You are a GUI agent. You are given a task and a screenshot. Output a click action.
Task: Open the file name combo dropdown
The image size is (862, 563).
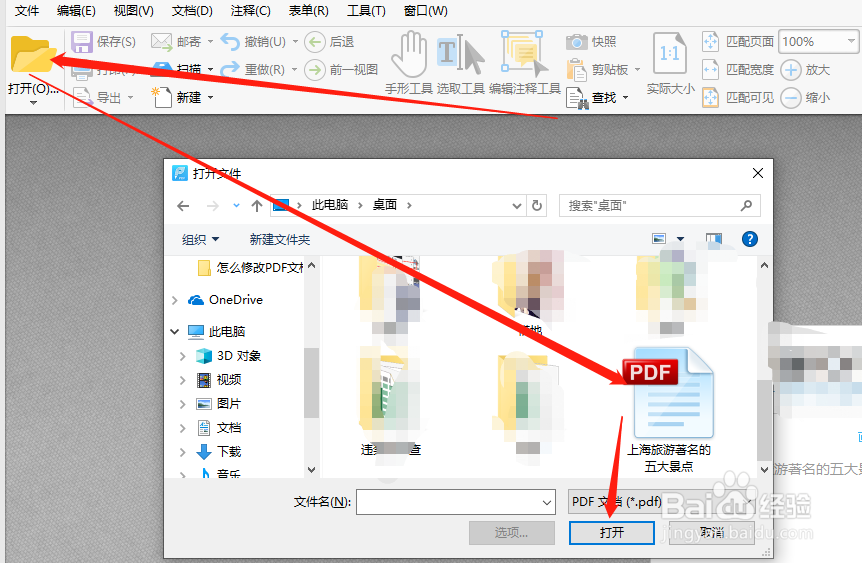point(546,503)
